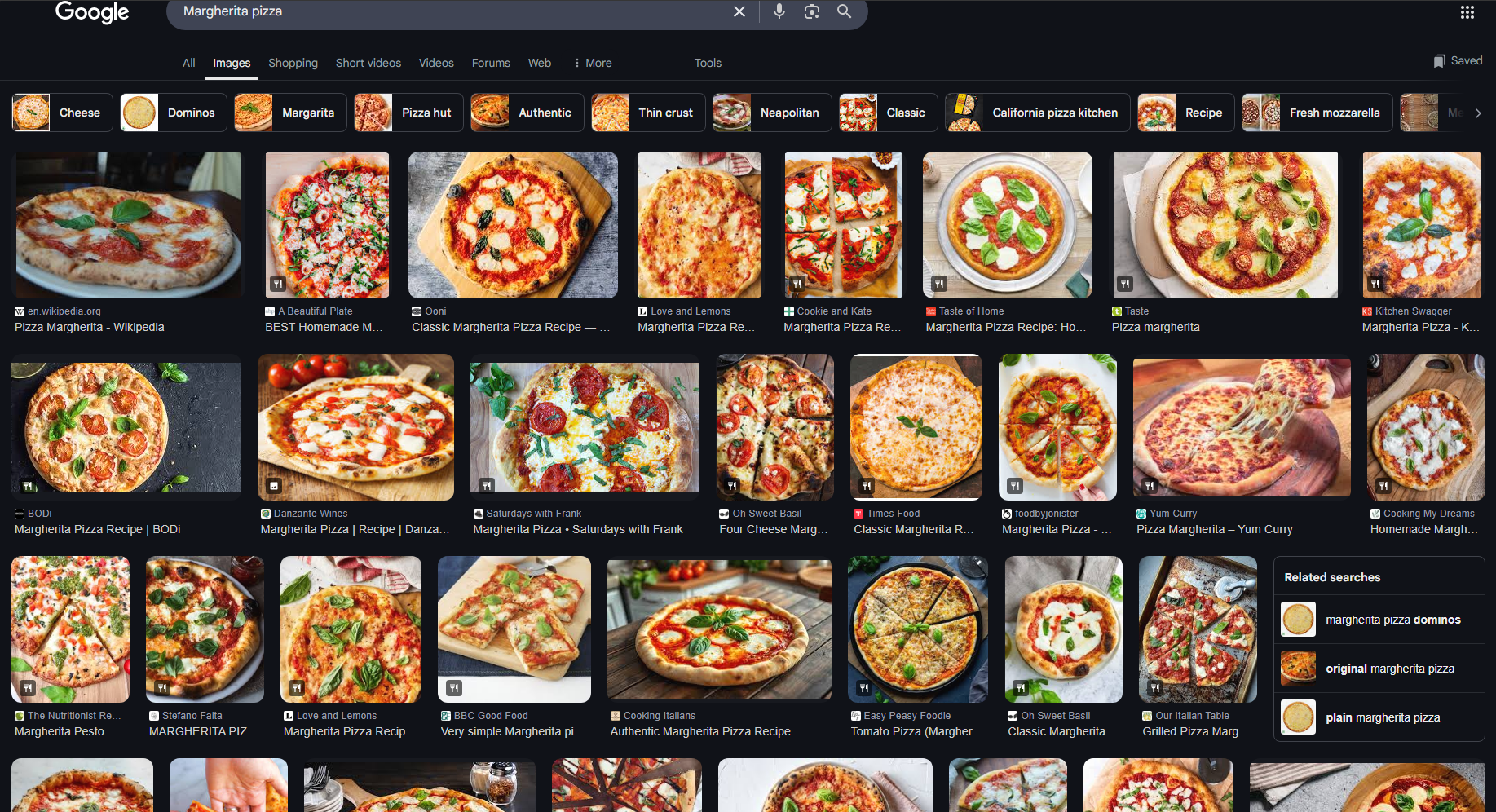The image size is (1496, 812).
Task: Open Grilled Pizza Margherita Our Italian Table link
Action: click(1196, 731)
